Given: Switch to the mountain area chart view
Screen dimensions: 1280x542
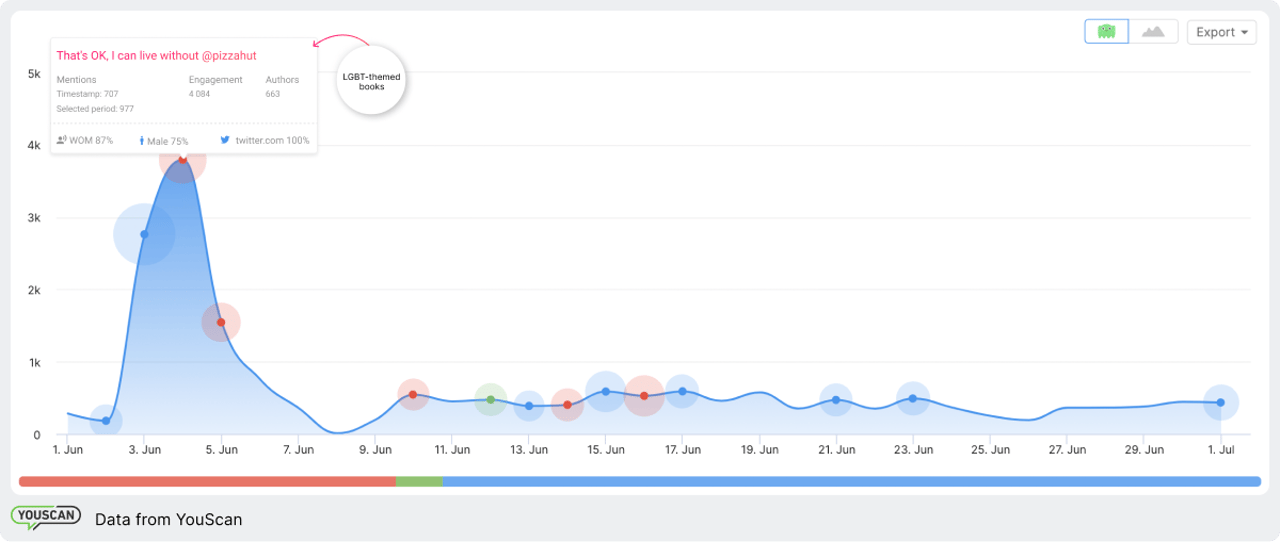Looking at the screenshot, I should (x=1153, y=32).
